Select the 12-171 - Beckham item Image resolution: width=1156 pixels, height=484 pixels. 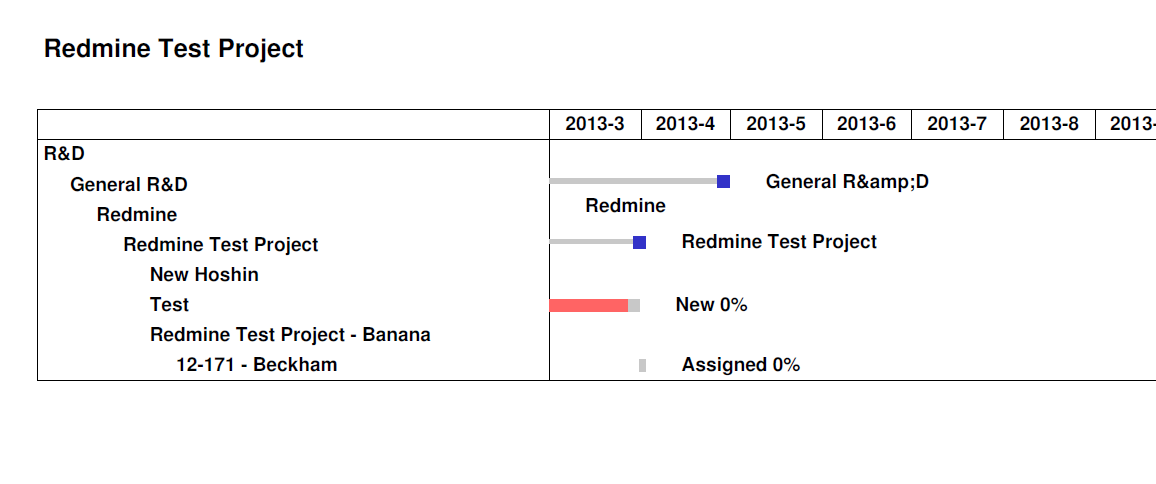coord(256,364)
